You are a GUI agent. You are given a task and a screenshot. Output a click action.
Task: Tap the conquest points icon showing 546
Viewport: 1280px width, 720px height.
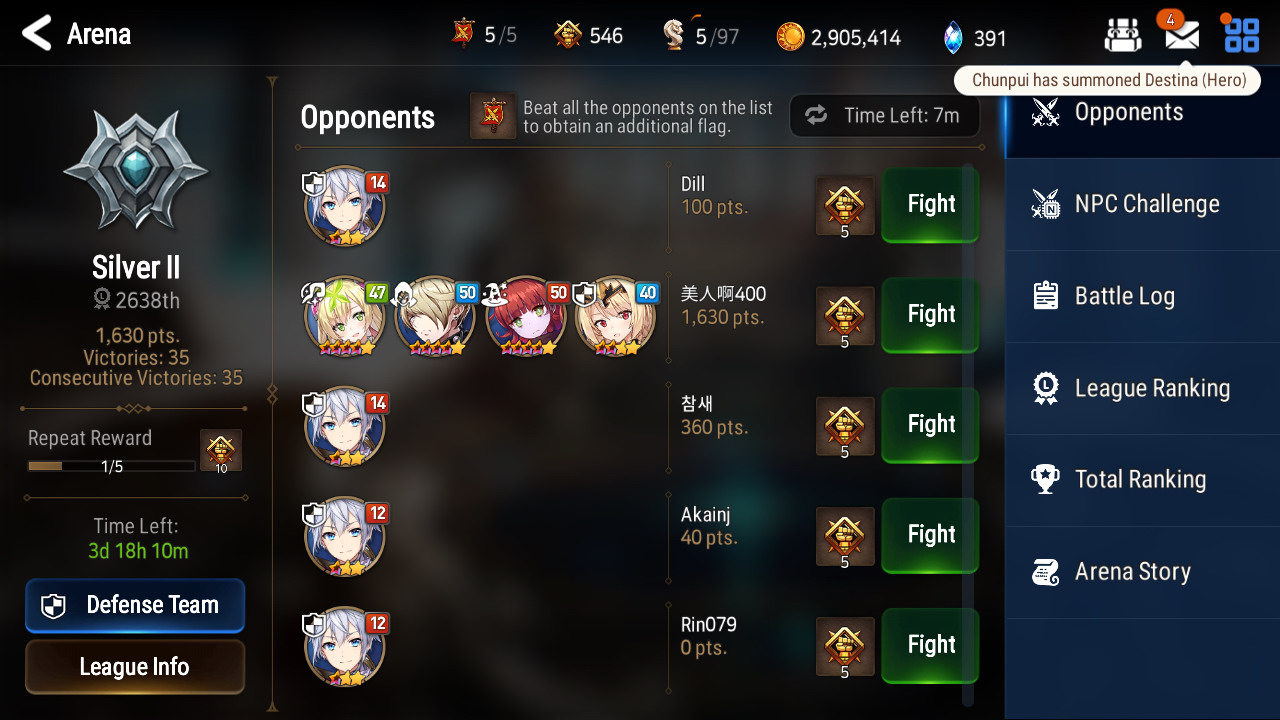[567, 35]
